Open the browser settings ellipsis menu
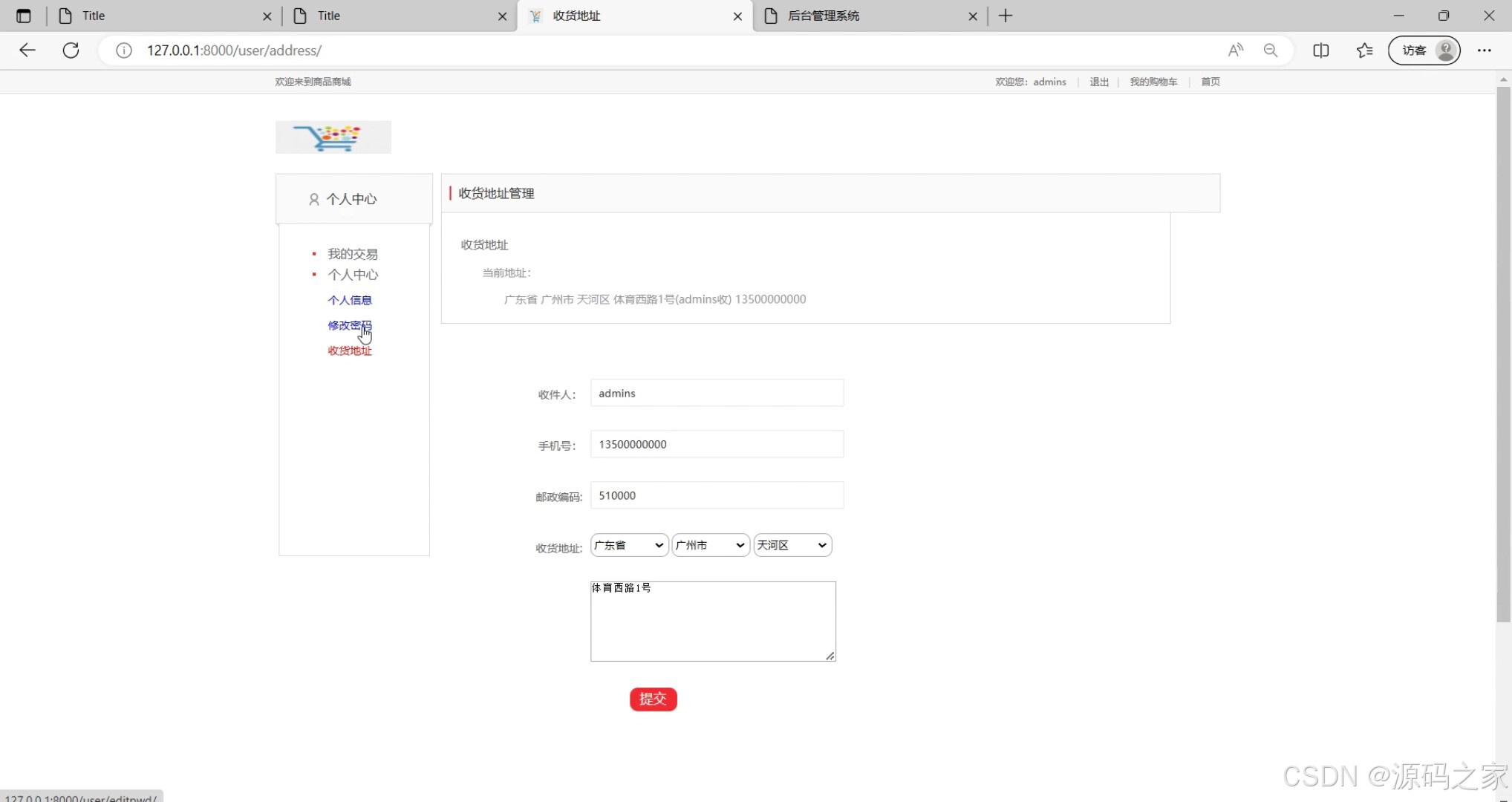The height and width of the screenshot is (802, 1512). pyautogui.click(x=1484, y=50)
